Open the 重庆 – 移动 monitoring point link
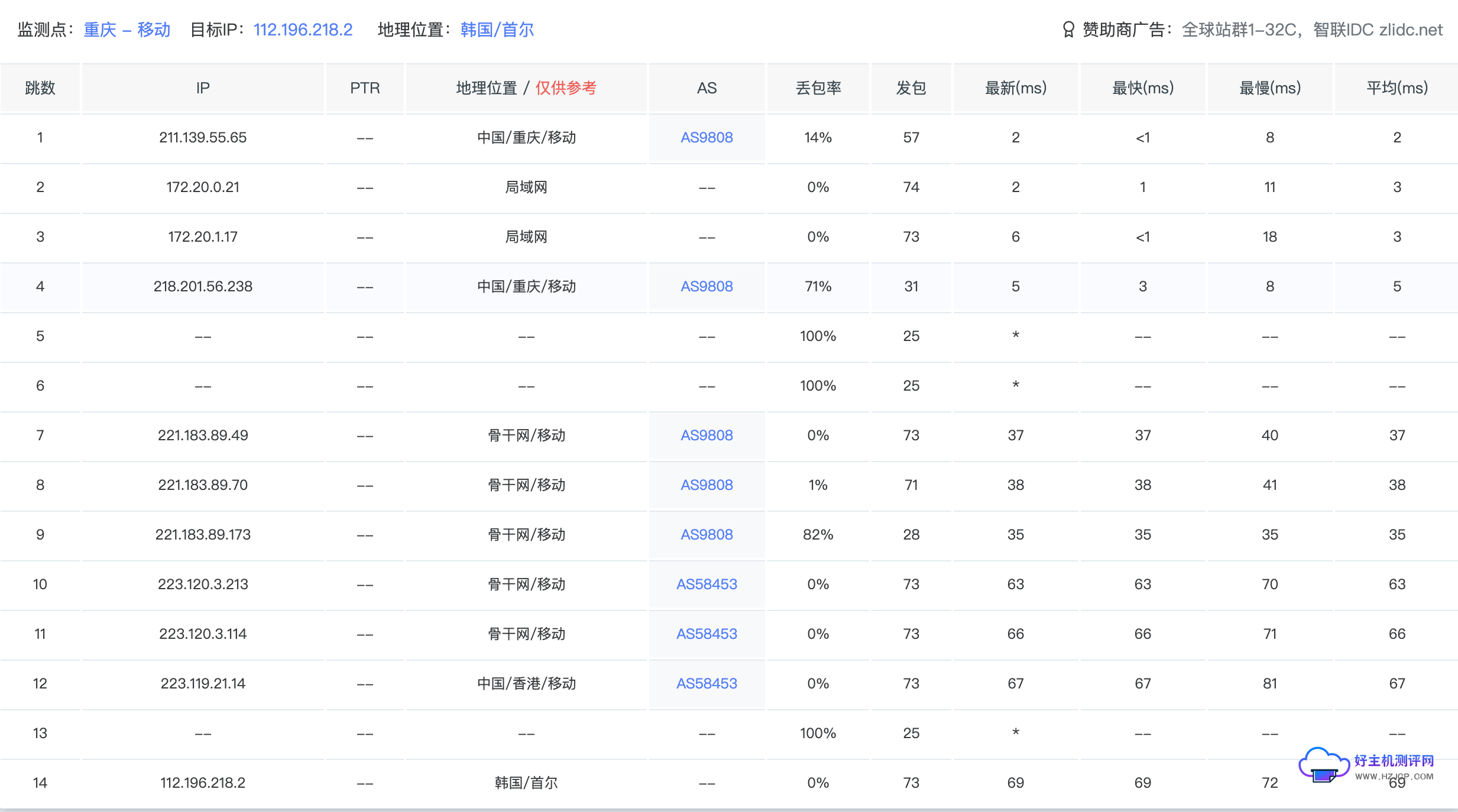 point(127,30)
